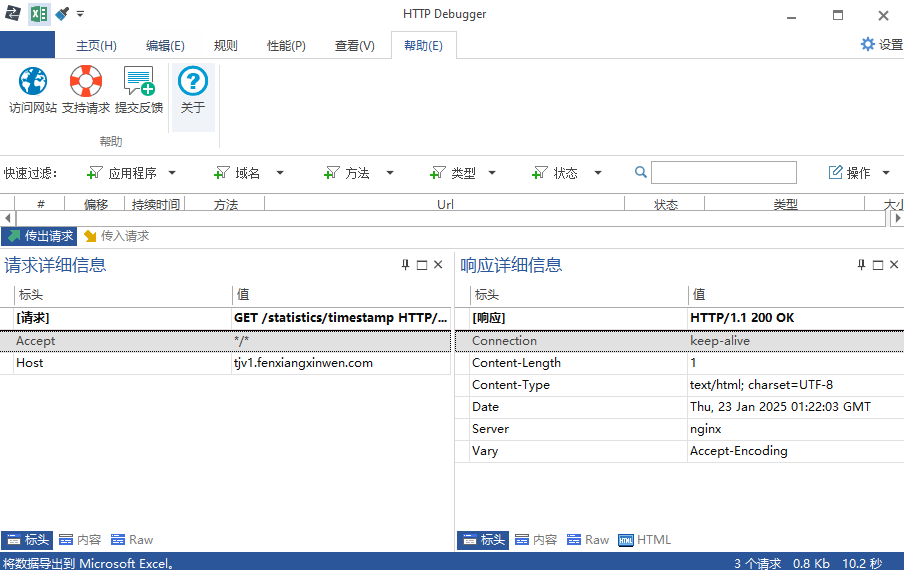The height and width of the screenshot is (570, 904).
Task: Select request panel Content (内容) tab
Action: [x=80, y=540]
